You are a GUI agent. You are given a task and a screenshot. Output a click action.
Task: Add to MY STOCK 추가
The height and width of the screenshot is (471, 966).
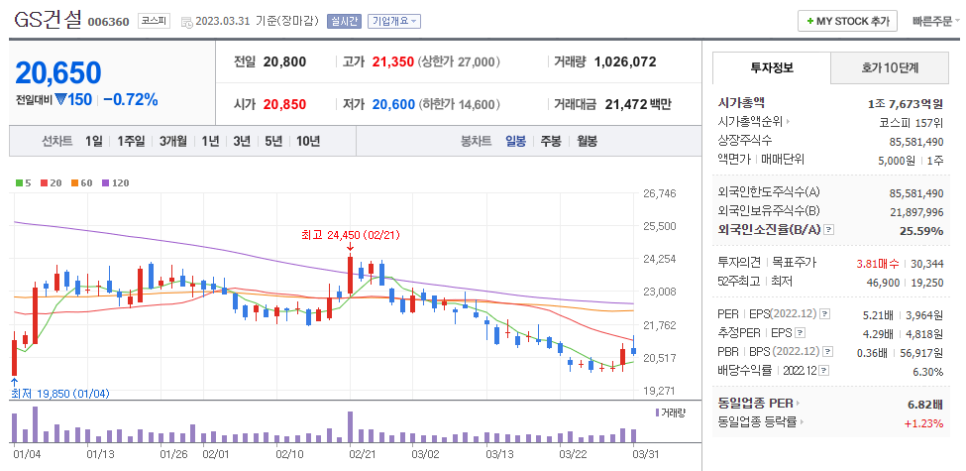(847, 21)
